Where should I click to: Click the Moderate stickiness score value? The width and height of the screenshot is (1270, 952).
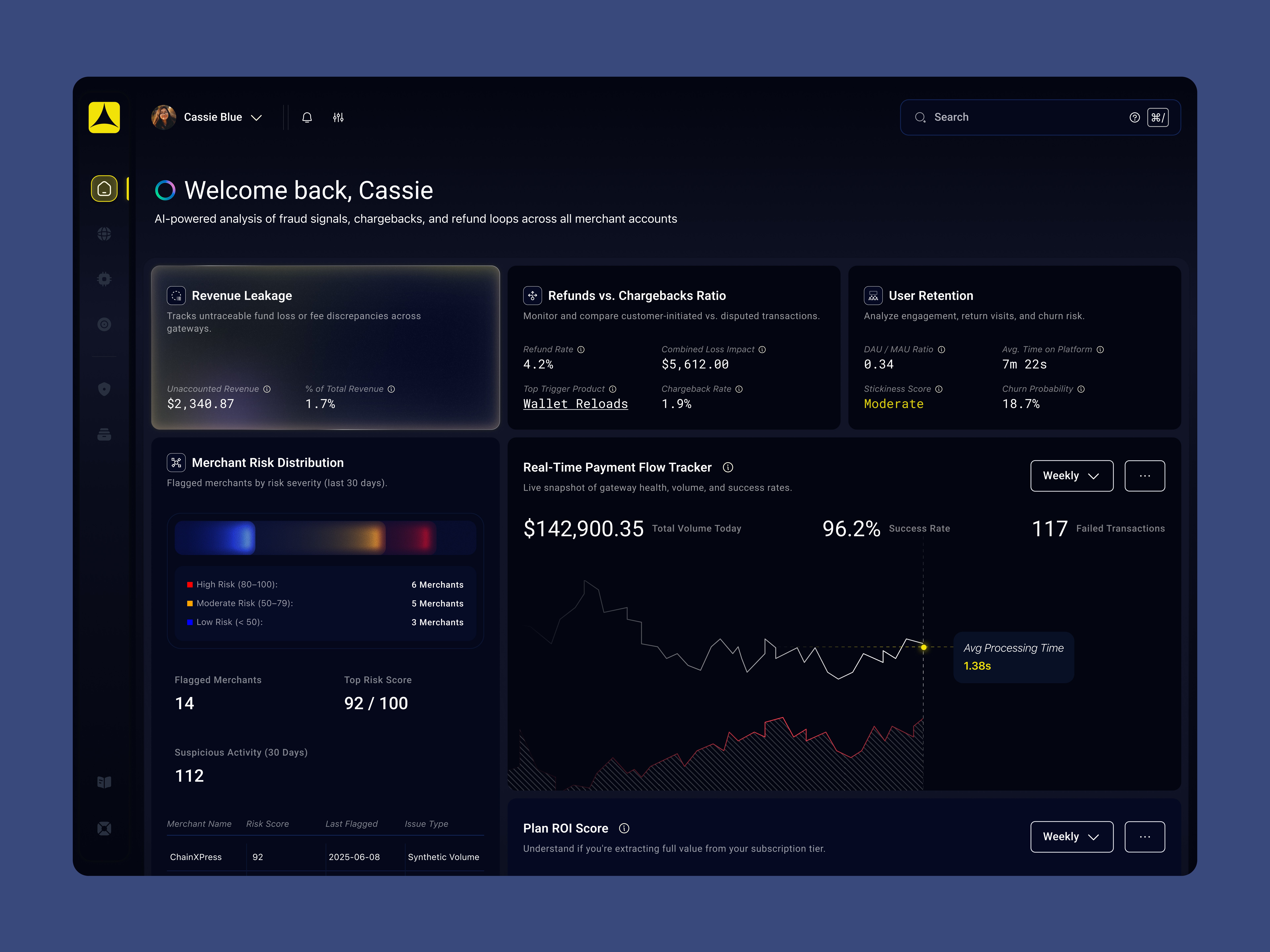point(894,404)
